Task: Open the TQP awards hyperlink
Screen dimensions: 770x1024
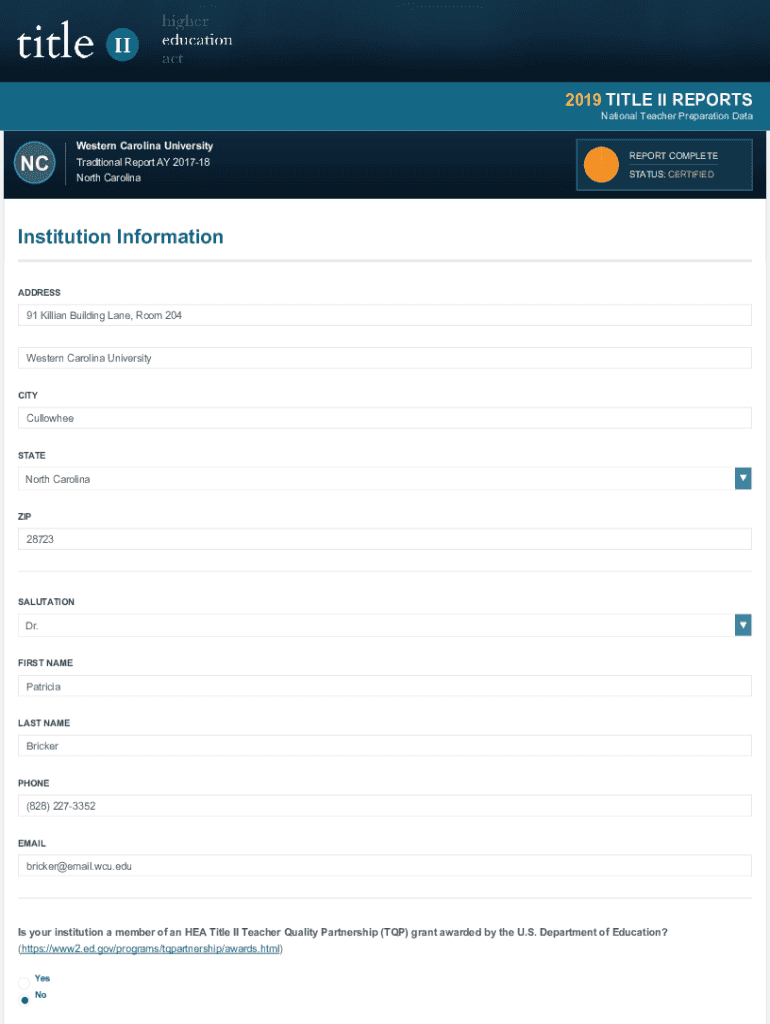Action: click(x=150, y=948)
